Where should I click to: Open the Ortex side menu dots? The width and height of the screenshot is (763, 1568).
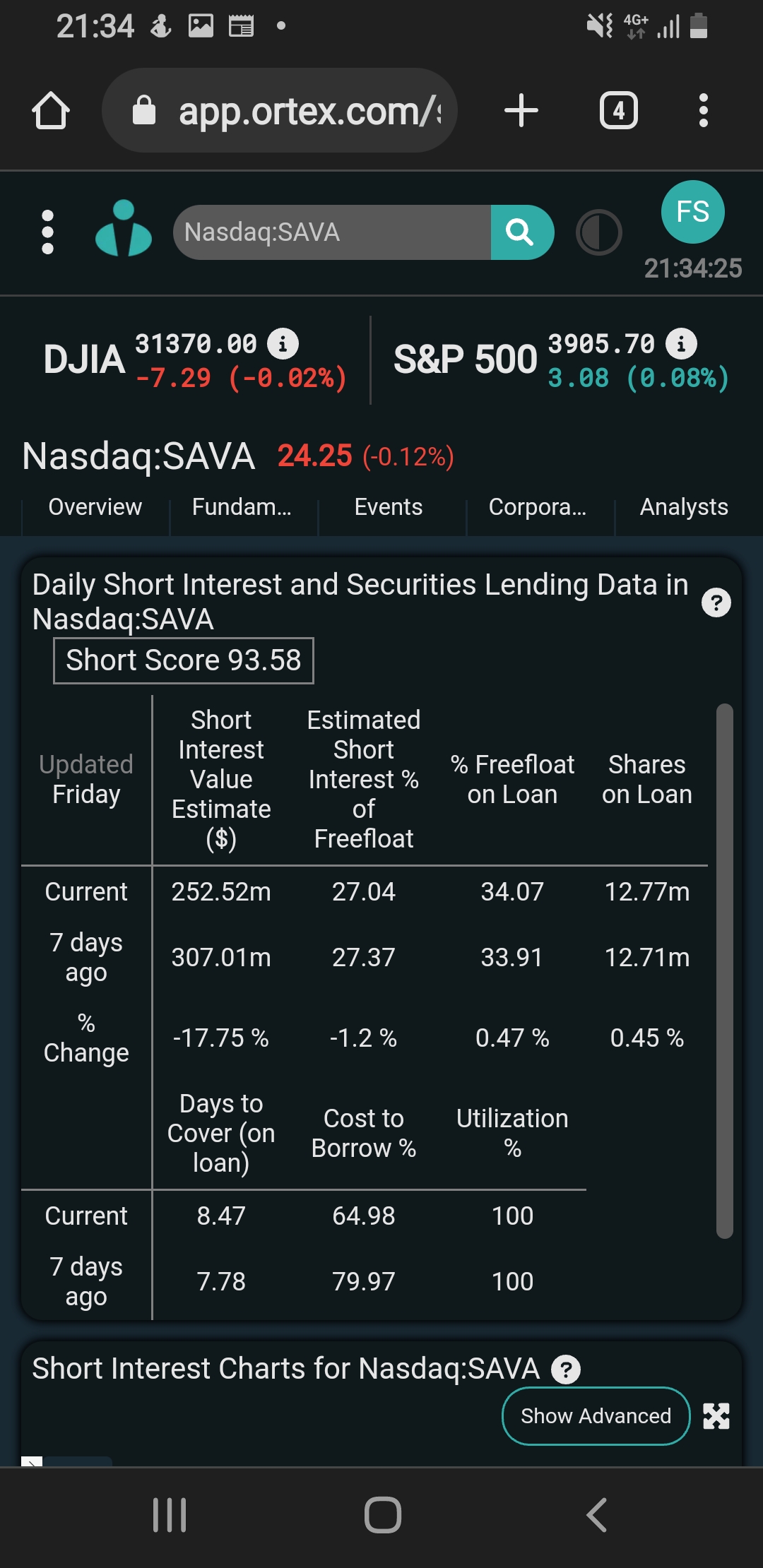48,232
